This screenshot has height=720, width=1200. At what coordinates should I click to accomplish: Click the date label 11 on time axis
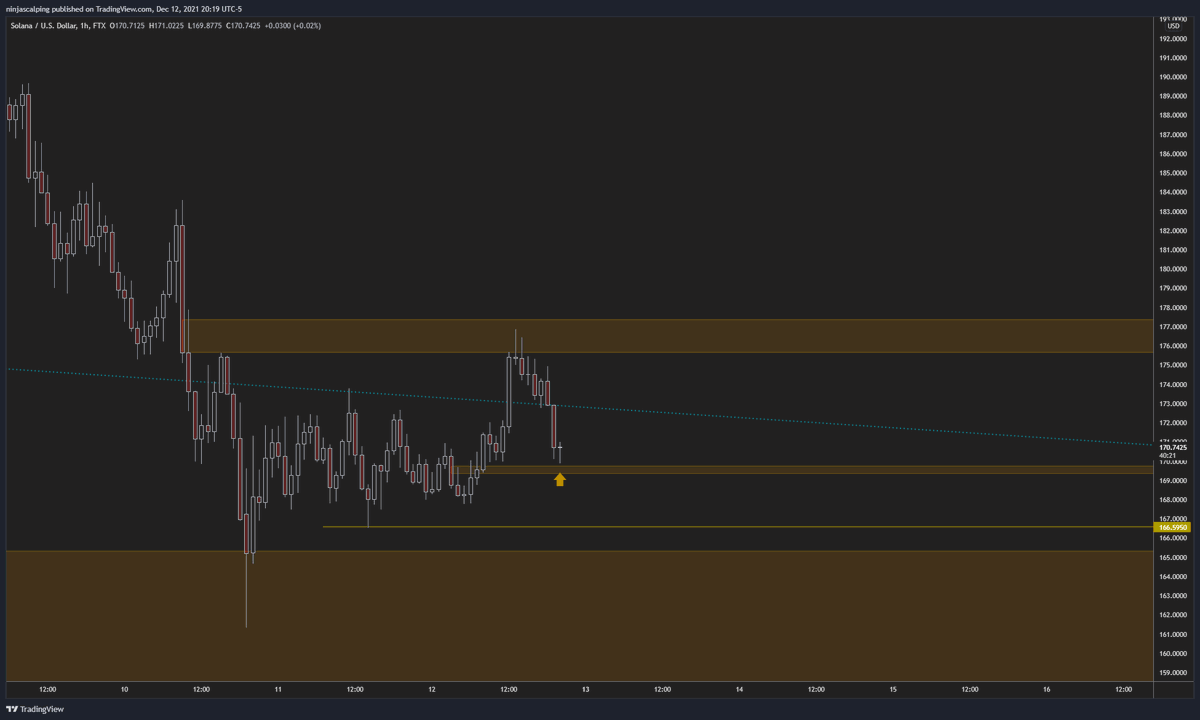[x=278, y=689]
